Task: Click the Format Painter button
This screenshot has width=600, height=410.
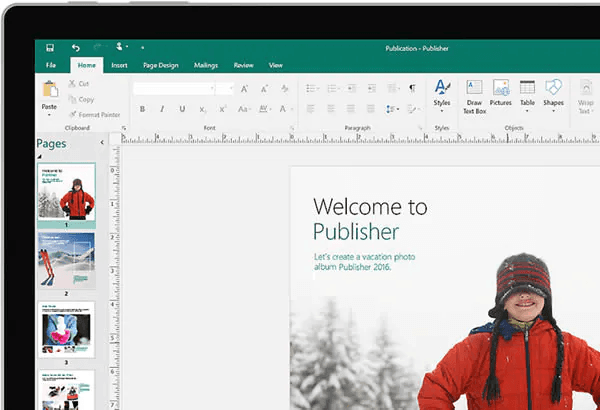Action: [x=95, y=114]
